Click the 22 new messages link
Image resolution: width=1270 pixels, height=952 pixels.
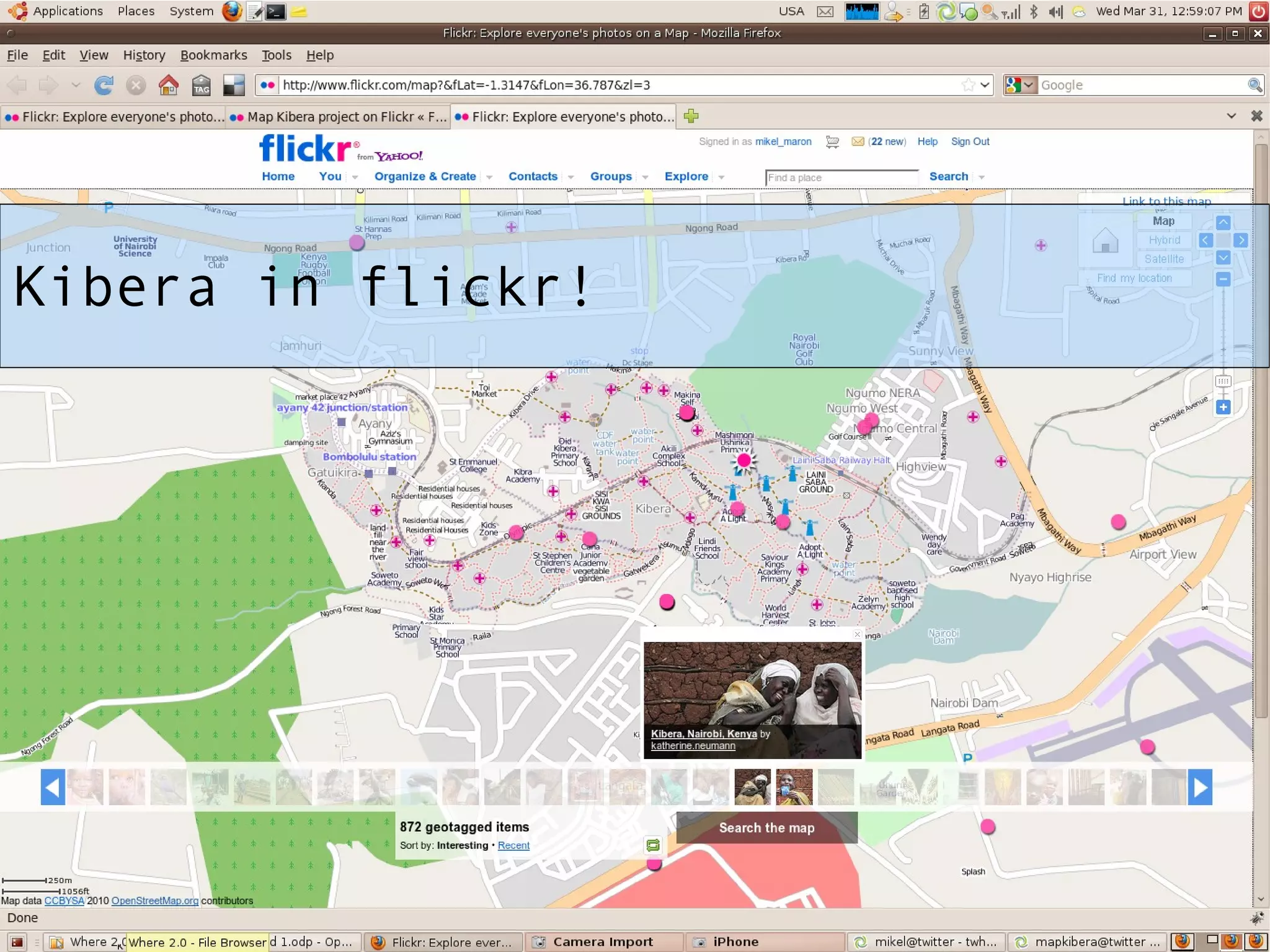(x=887, y=141)
